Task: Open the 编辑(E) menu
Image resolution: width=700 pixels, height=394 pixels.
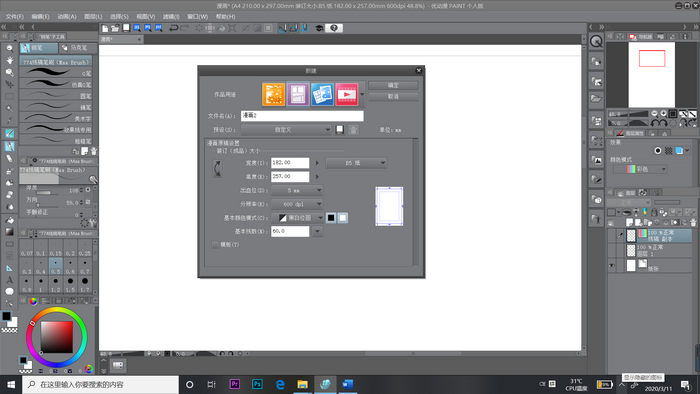Action: click(x=41, y=17)
